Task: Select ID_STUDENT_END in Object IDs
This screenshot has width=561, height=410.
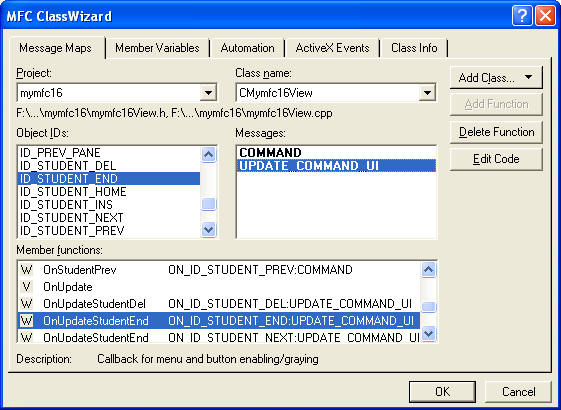Action: click(x=109, y=179)
